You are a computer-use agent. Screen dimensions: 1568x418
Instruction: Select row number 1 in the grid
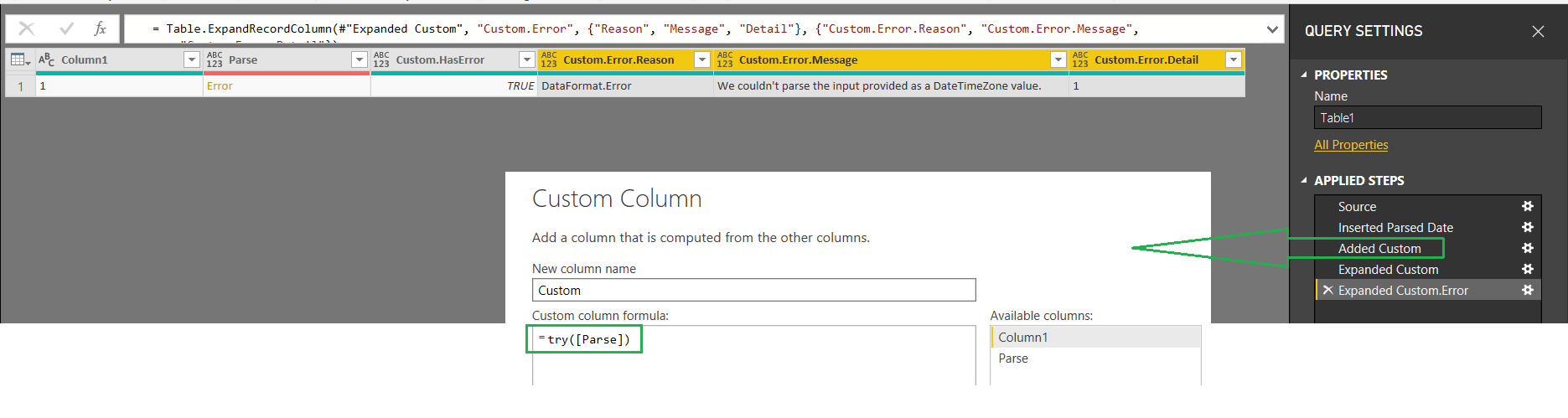pos(20,85)
